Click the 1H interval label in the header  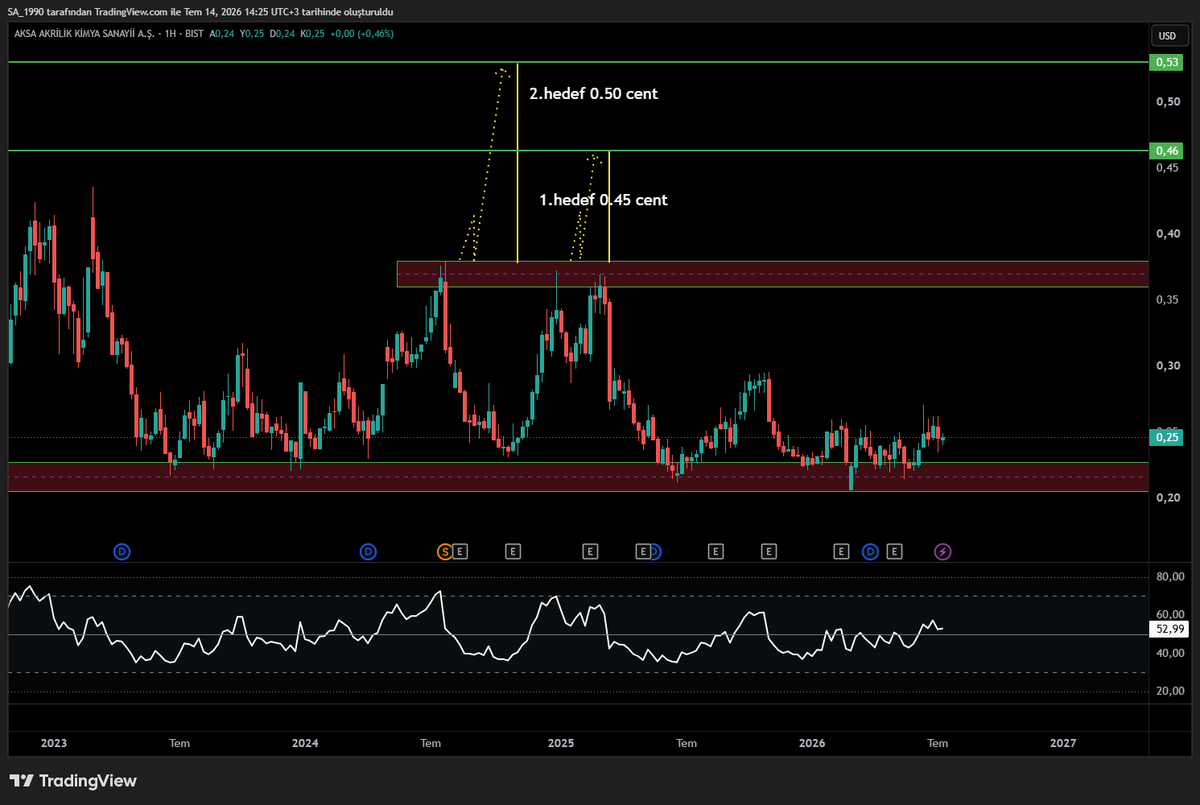(170, 34)
